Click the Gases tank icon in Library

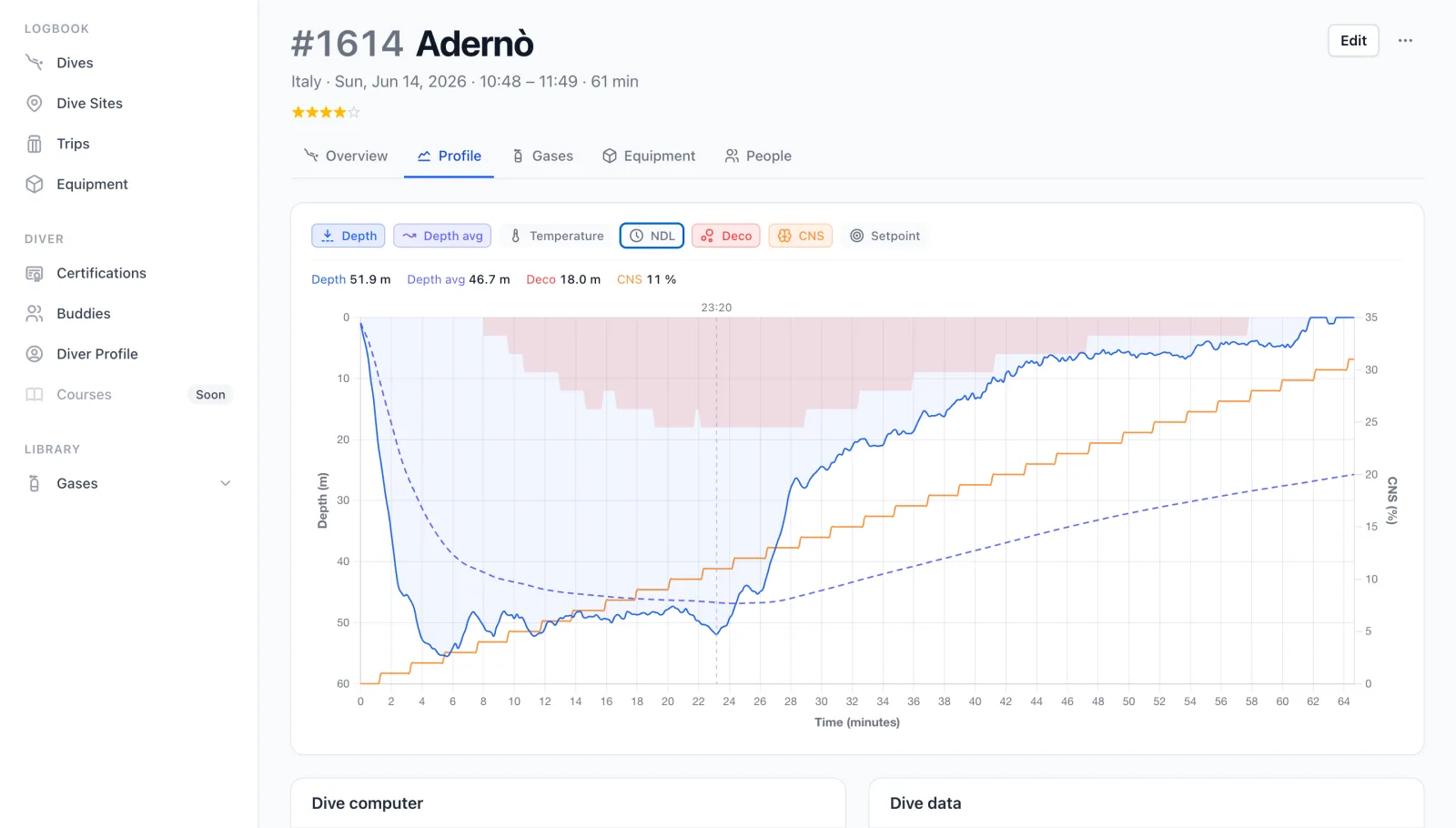point(35,483)
